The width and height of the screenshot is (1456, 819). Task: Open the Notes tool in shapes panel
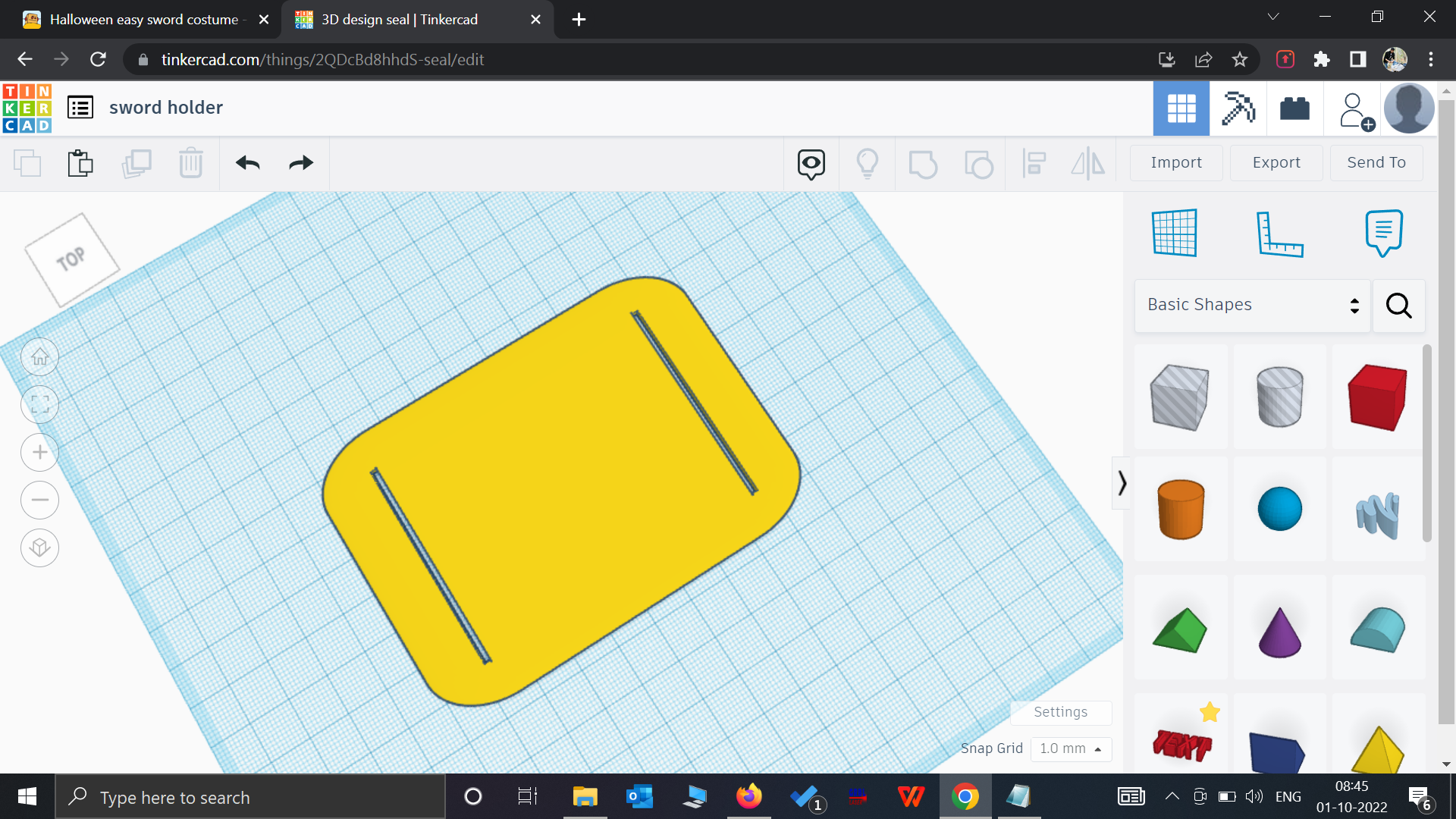pos(1383,233)
